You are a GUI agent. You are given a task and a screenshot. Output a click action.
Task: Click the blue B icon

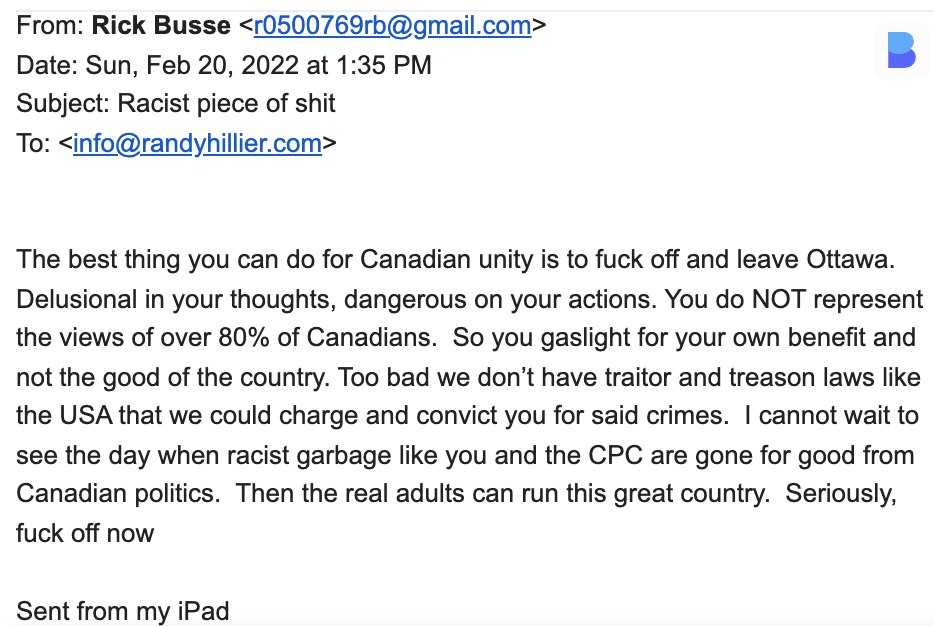pyautogui.click(x=901, y=50)
